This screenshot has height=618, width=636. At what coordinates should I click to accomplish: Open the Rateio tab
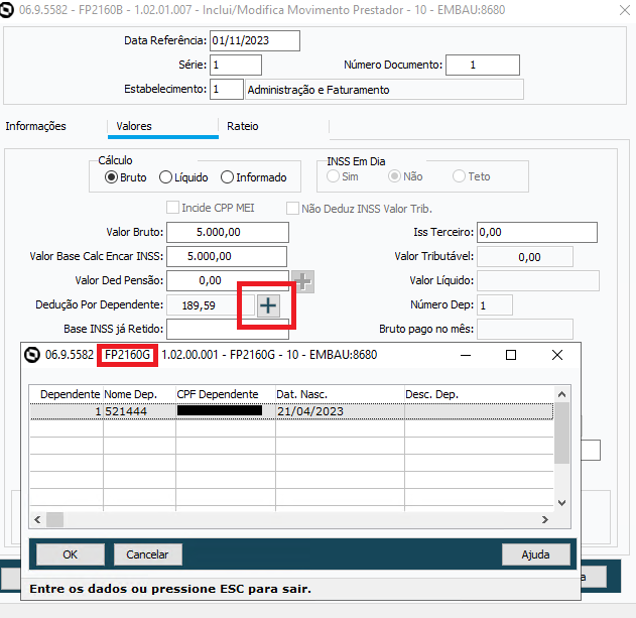tap(243, 126)
